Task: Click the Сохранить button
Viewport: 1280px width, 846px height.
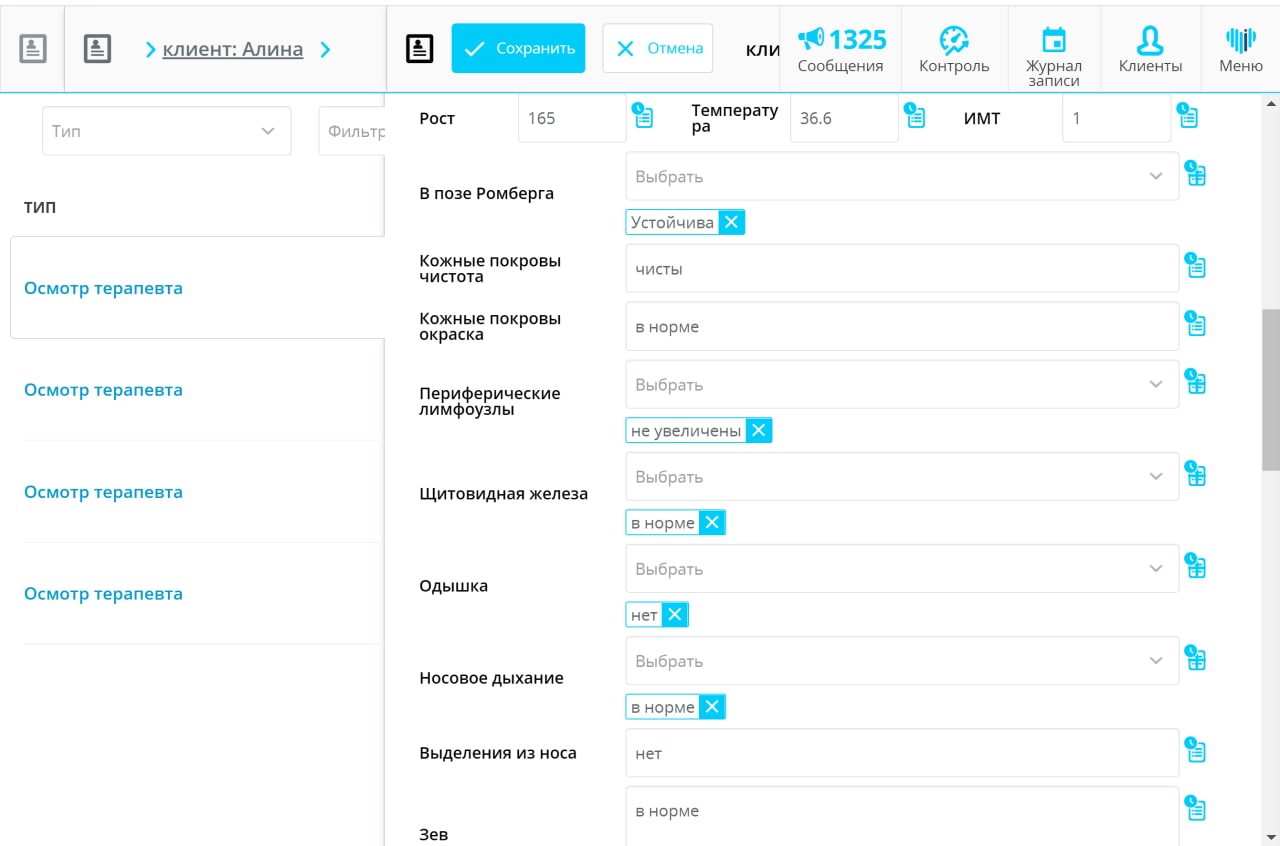Action: (x=518, y=48)
